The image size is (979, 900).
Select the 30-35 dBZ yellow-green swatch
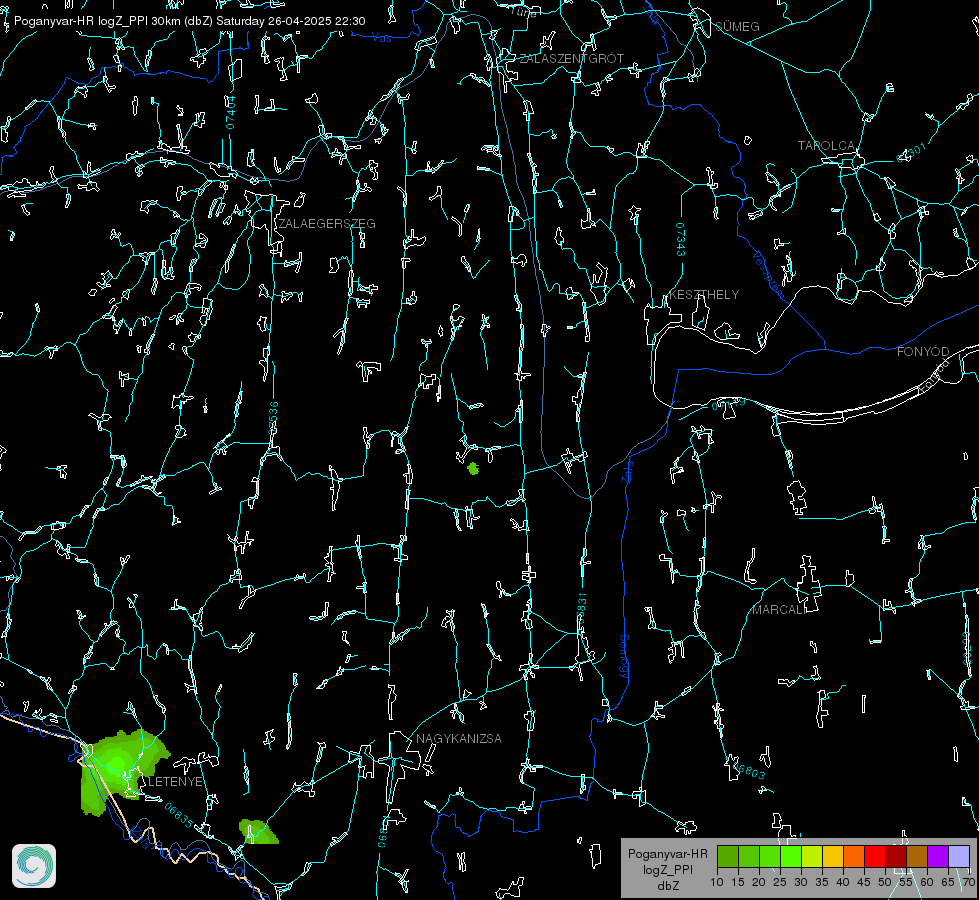(x=812, y=856)
